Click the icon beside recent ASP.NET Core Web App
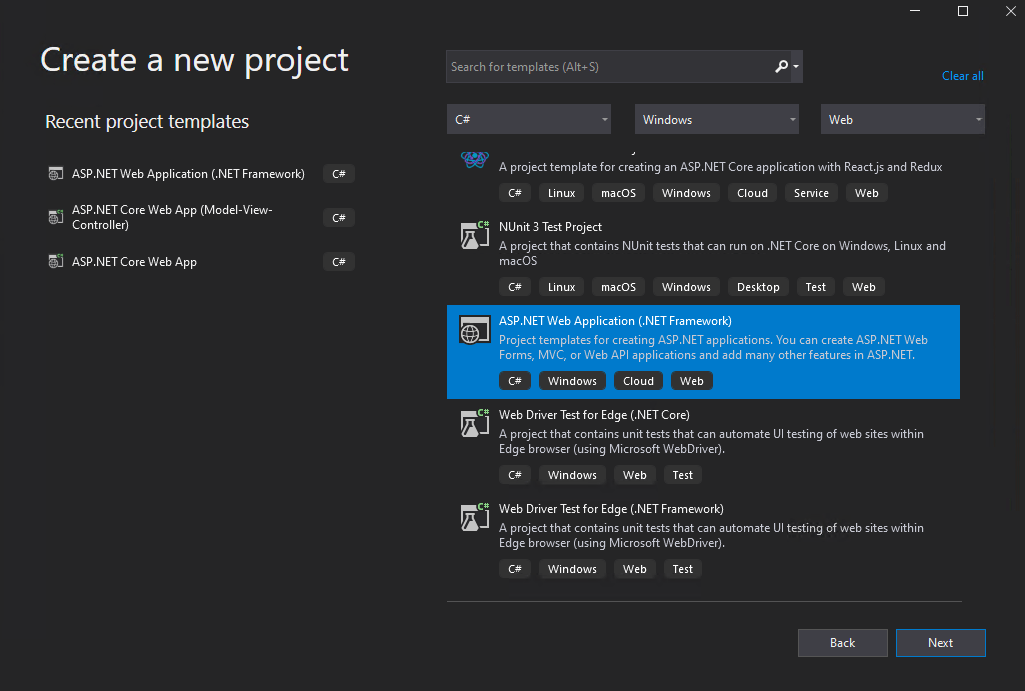 click(55, 261)
